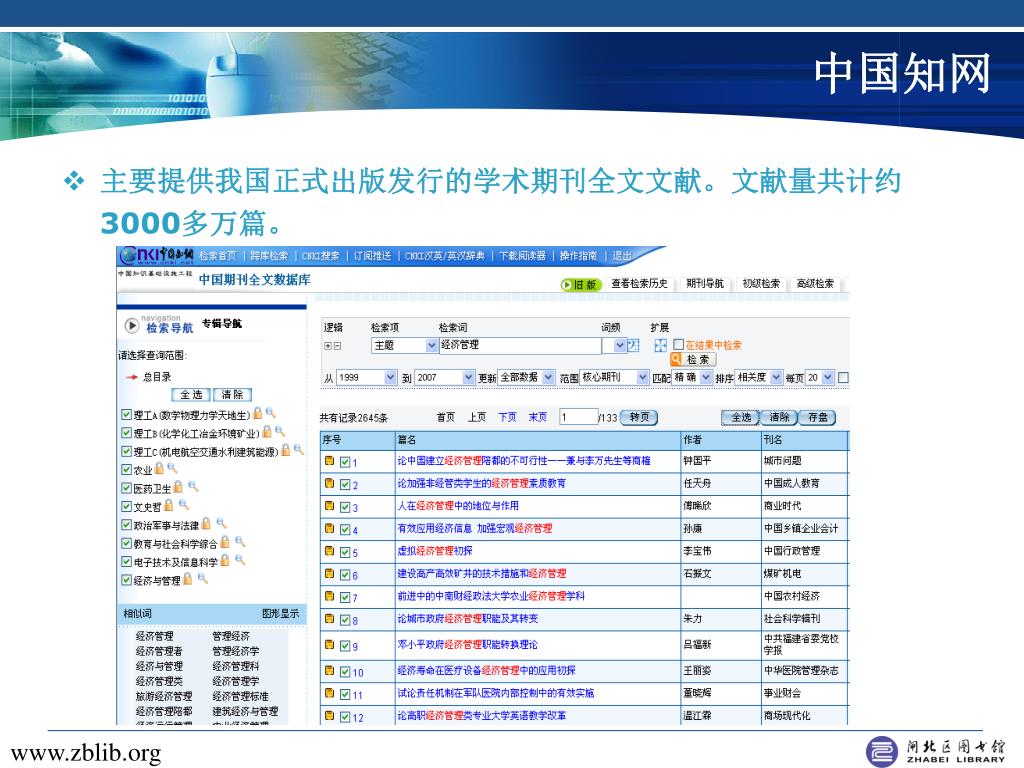
Task: Click the lock icon next to 政治军事与法律
Action: [206, 523]
